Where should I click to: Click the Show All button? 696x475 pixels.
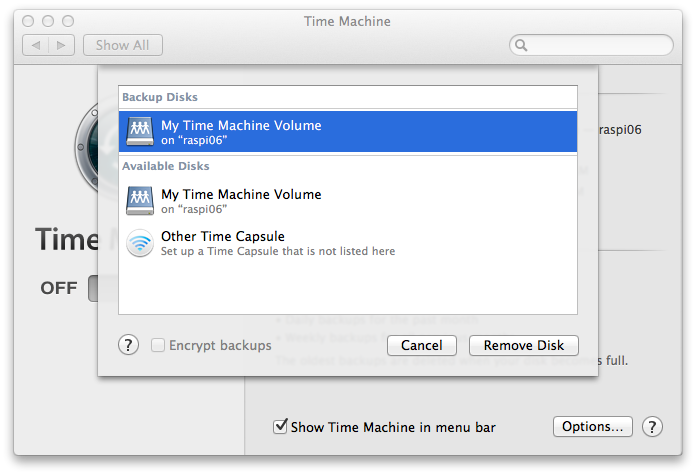click(x=123, y=45)
